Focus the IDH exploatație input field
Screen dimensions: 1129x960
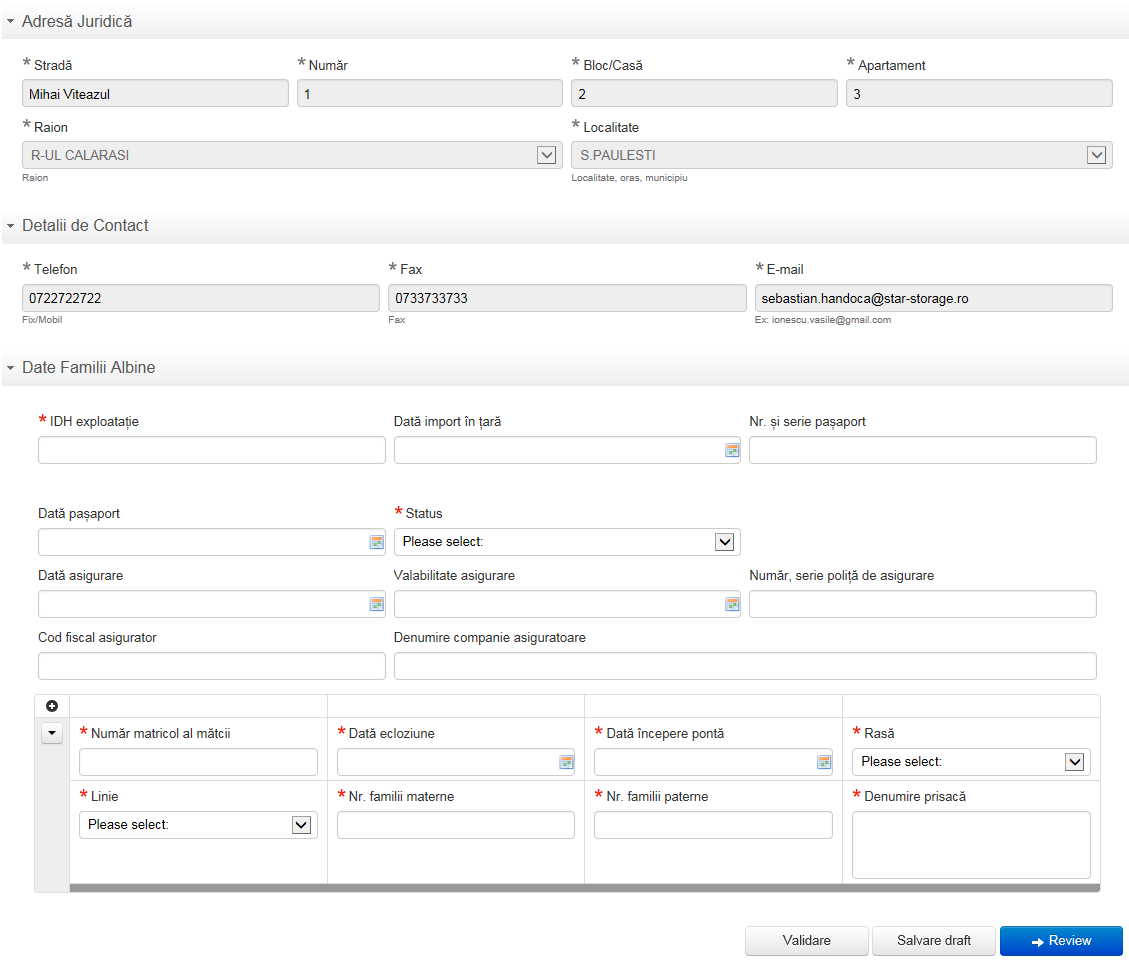[211, 451]
